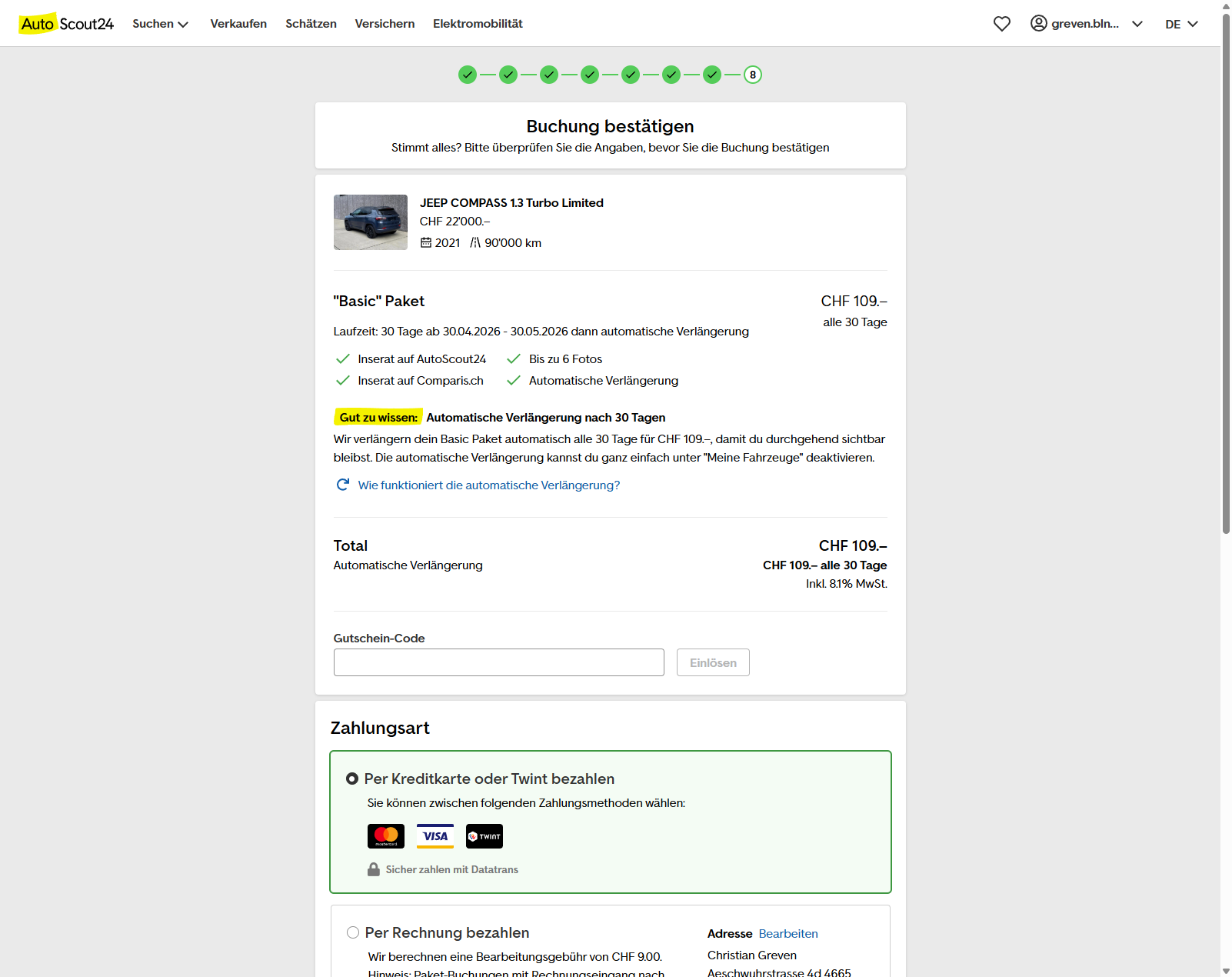Focus the Gutschein-Code input field

[498, 662]
